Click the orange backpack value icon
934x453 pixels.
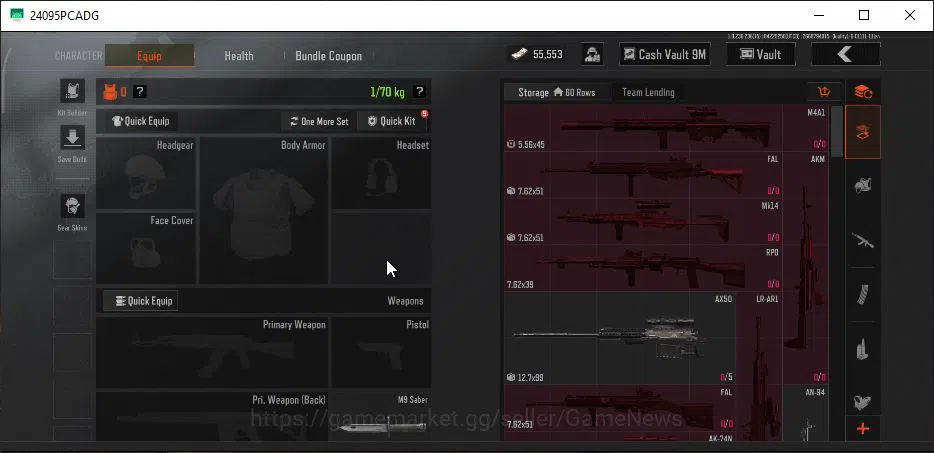(x=110, y=92)
